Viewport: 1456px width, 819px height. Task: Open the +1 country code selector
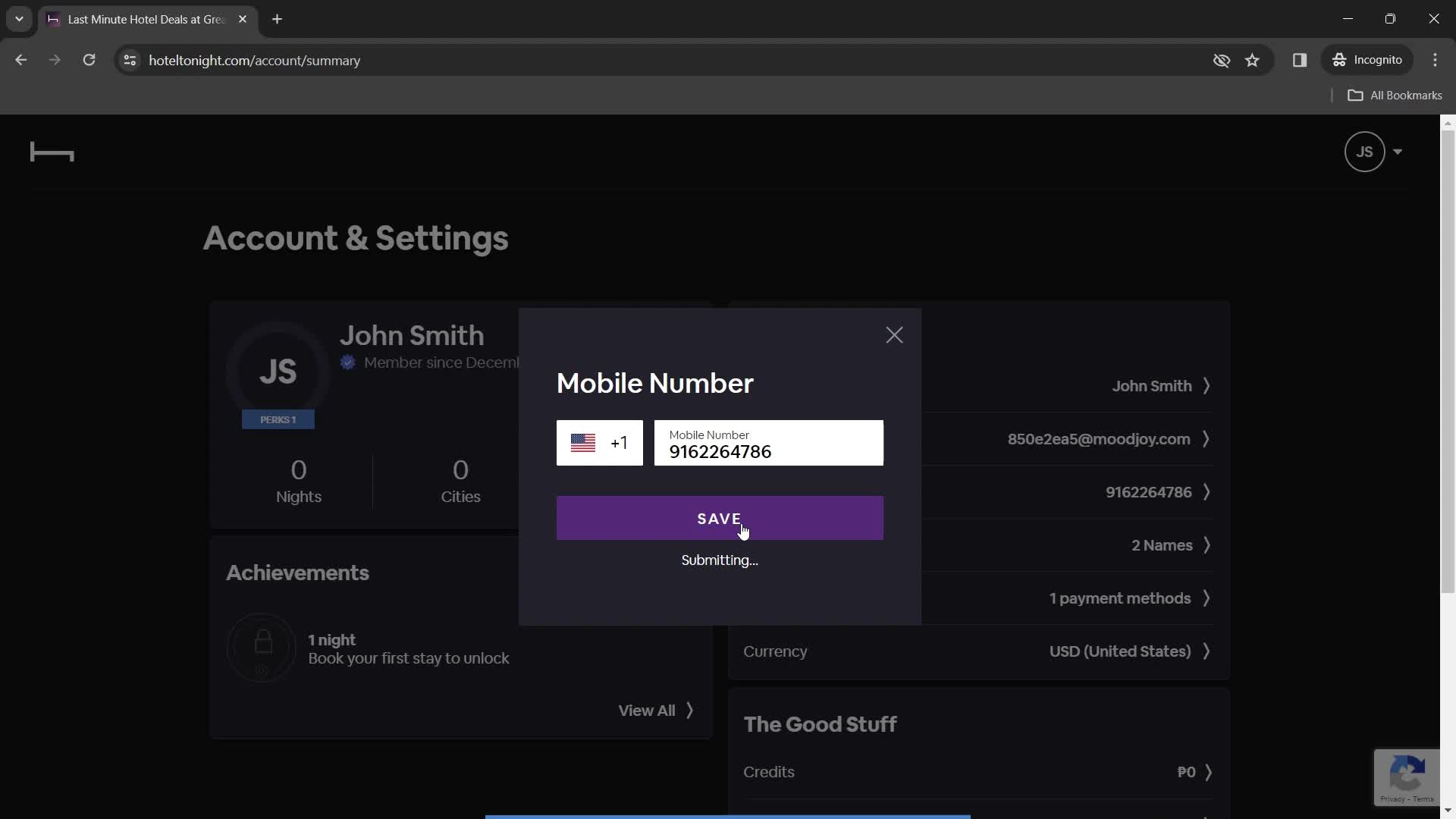tap(599, 443)
